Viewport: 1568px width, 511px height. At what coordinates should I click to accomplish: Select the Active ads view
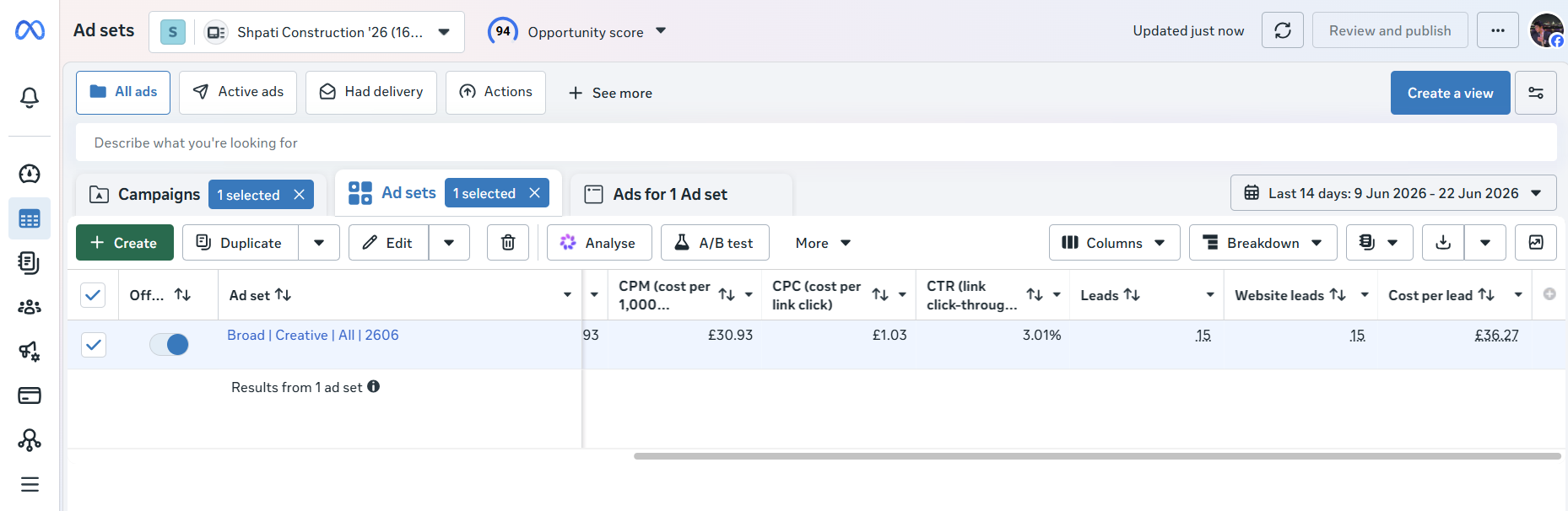click(x=238, y=92)
